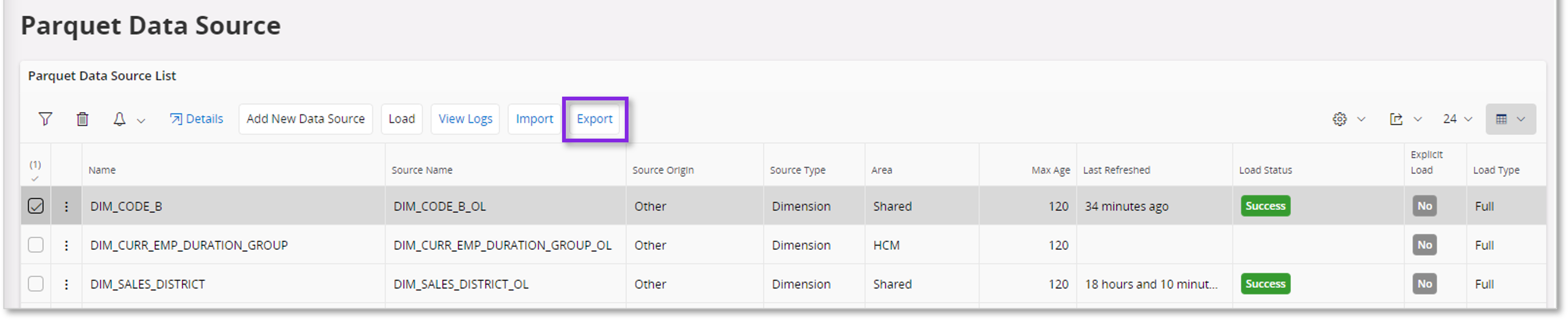Screen dimensions: 1568x320
Task: Expand the bell icon dropdown arrow
Action: (142, 120)
